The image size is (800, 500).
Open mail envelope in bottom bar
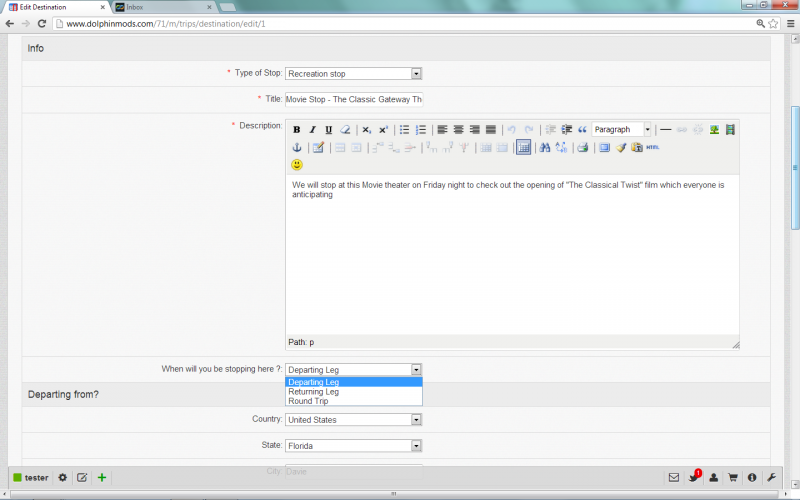pyautogui.click(x=674, y=478)
